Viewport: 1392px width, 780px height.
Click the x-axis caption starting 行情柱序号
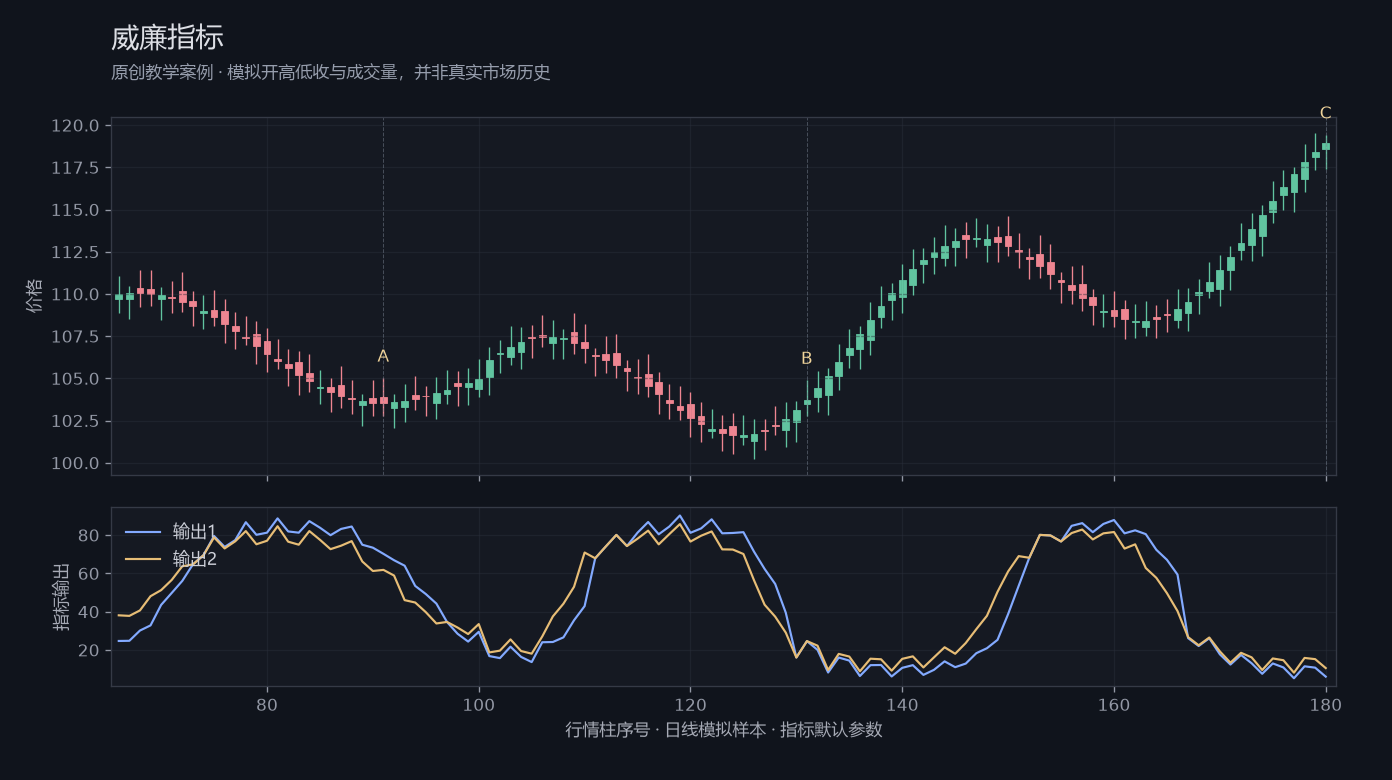[x=724, y=730]
